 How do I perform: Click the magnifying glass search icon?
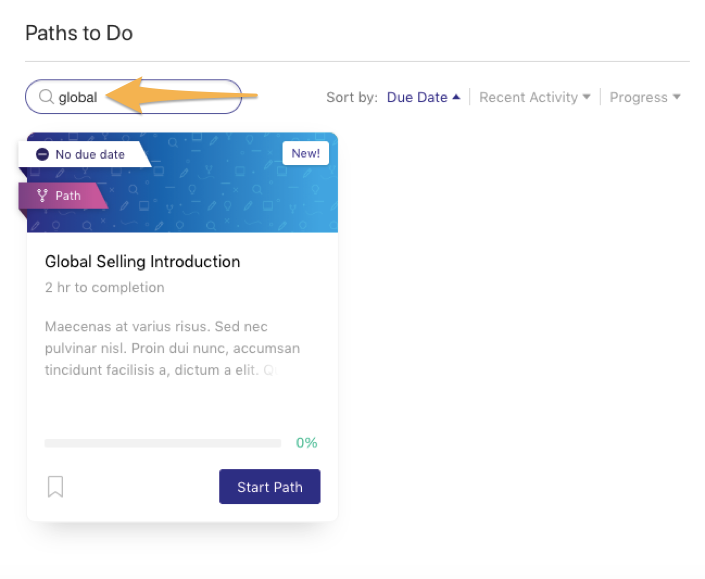46,96
